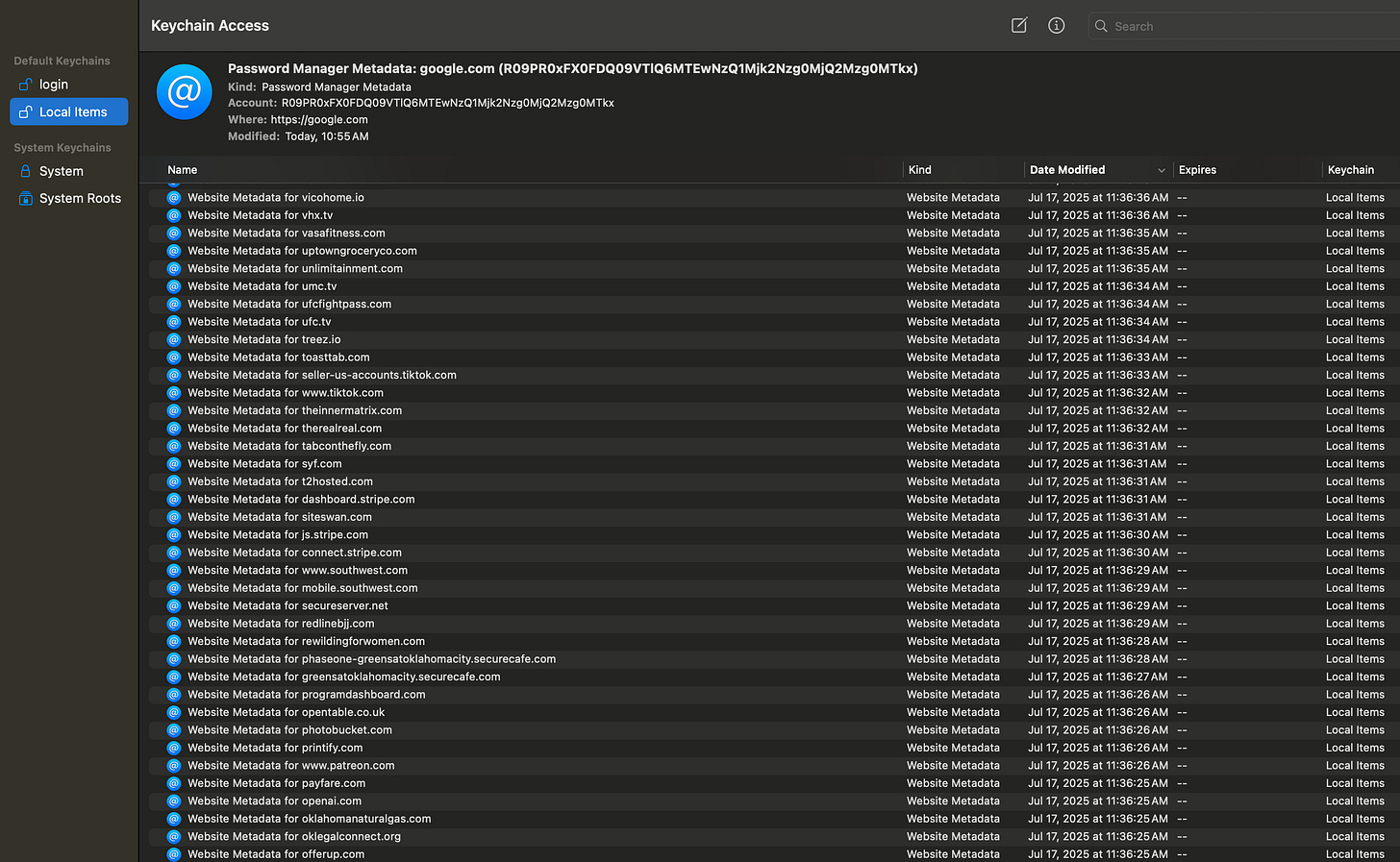Sort by the Kind column header

coord(919,170)
